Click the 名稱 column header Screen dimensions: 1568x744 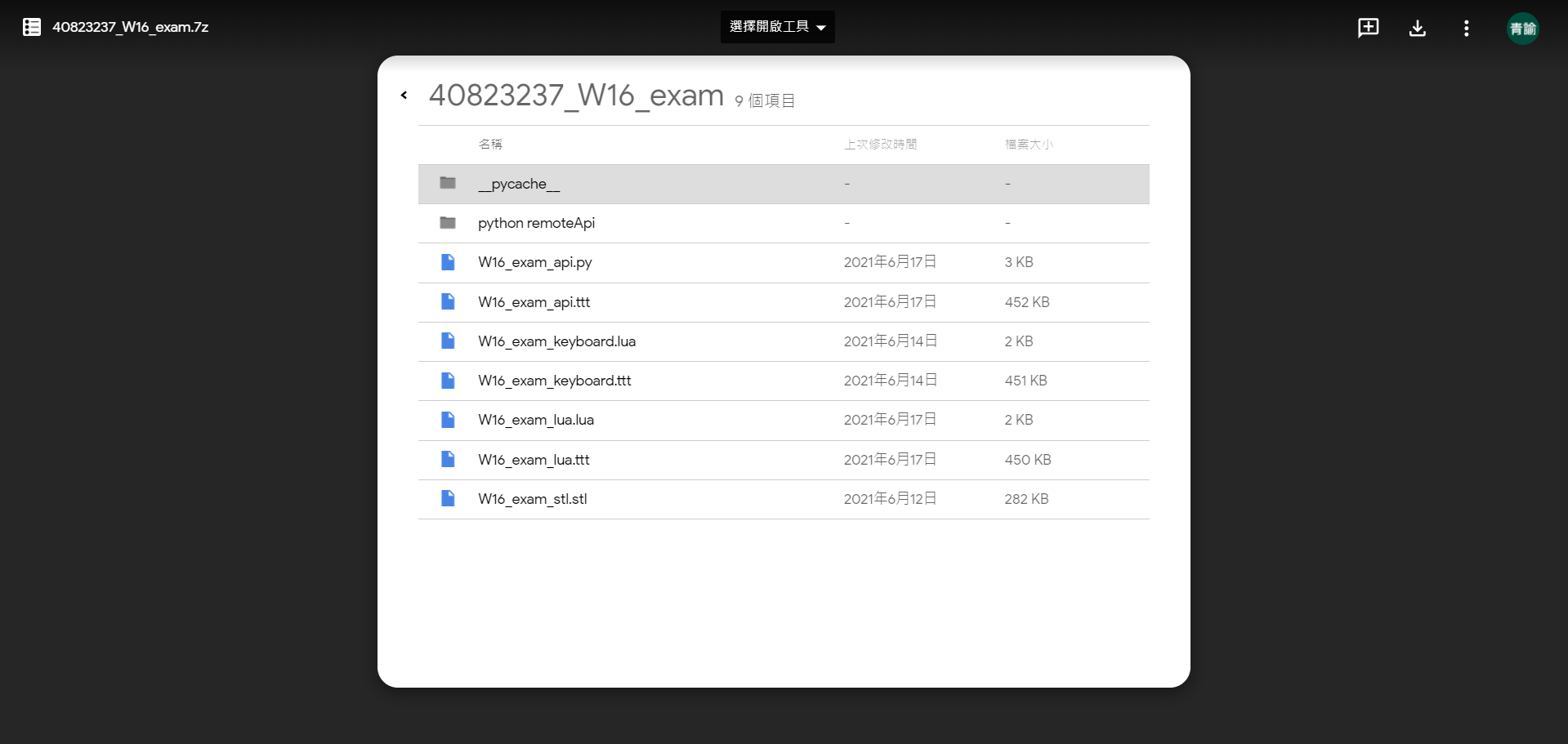tap(490, 145)
